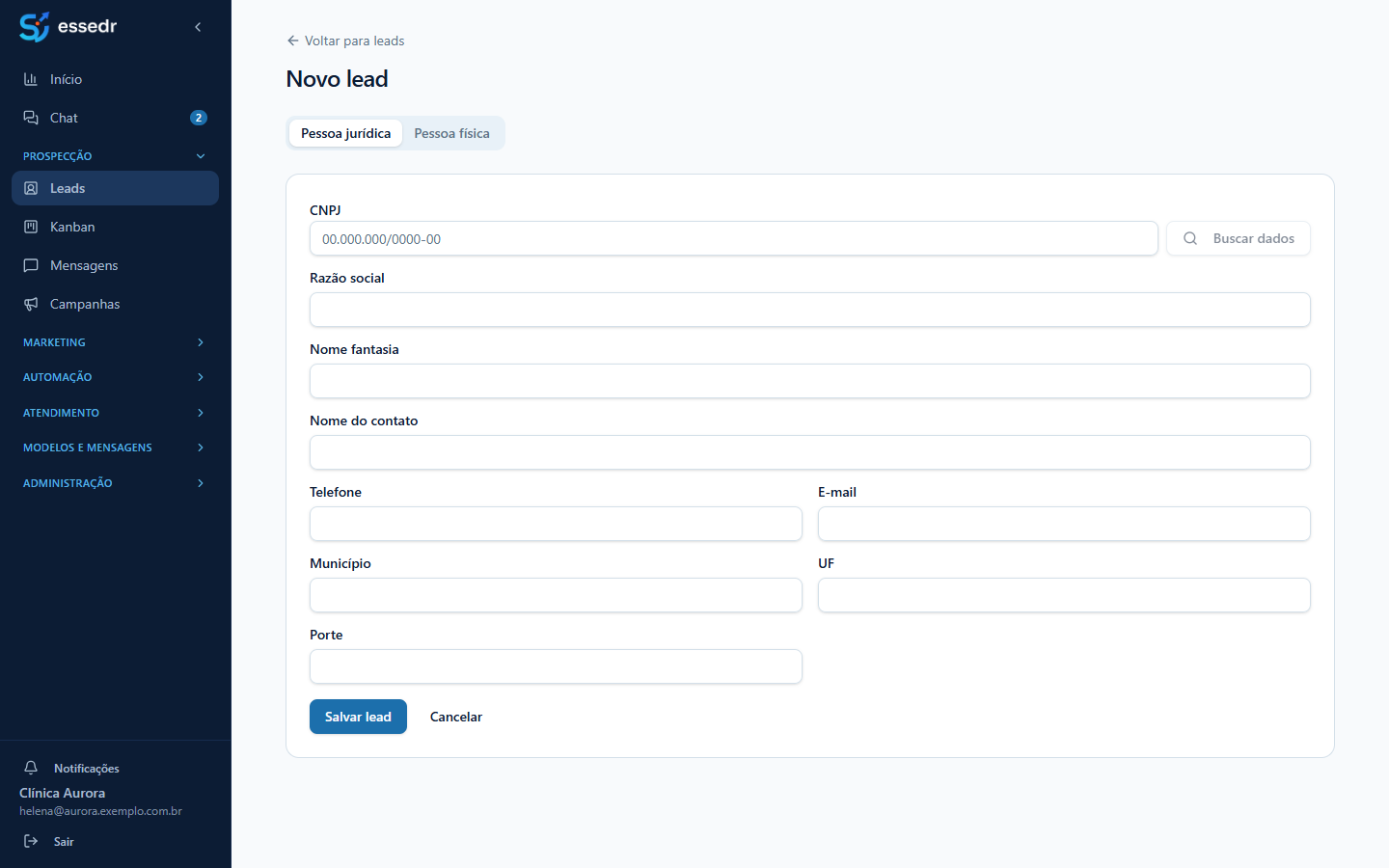Click the magnifier icon in Buscar dados
The height and width of the screenshot is (868, 1389).
(1190, 238)
